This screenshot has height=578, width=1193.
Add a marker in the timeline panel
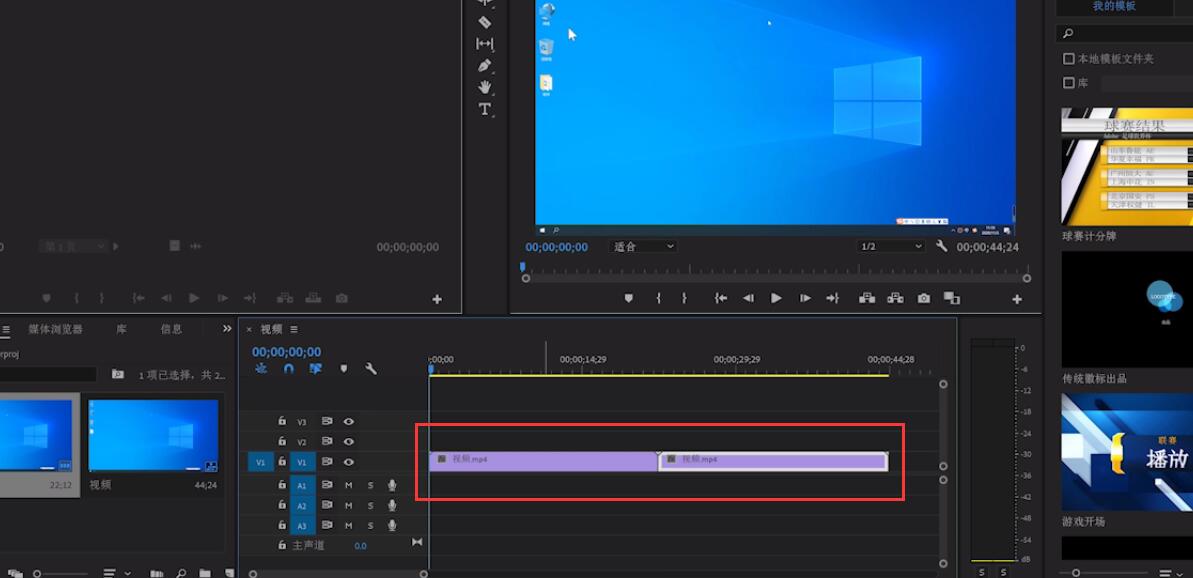point(343,368)
